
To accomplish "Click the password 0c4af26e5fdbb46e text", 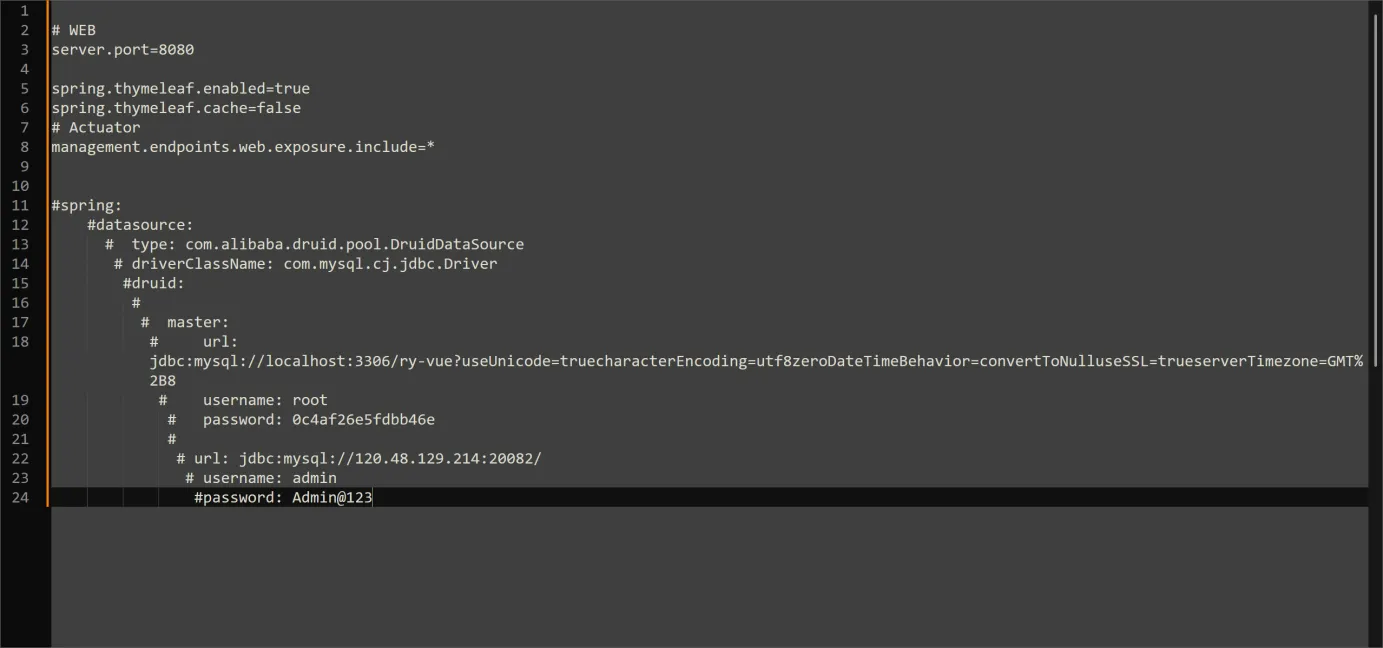I will tap(363, 420).
